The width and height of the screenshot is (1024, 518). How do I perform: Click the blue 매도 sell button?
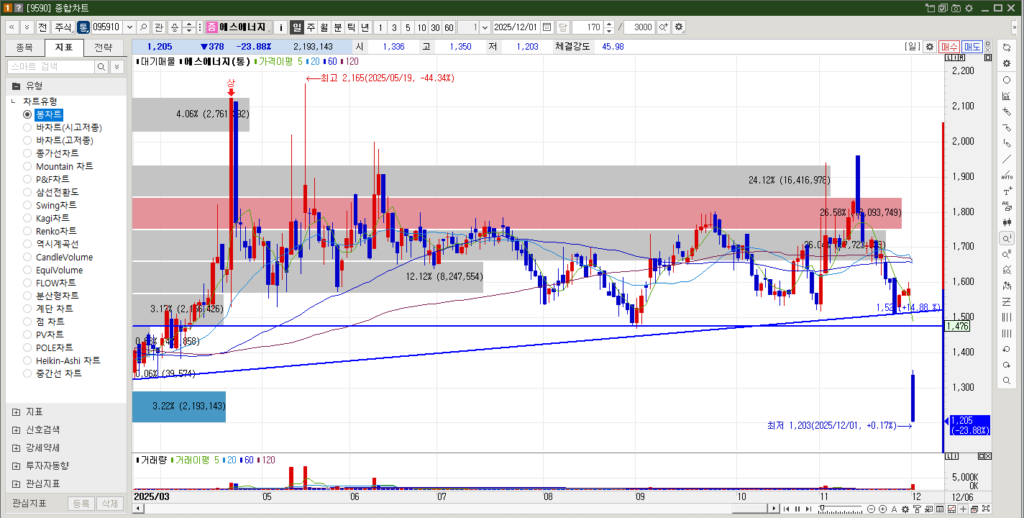tap(972, 46)
